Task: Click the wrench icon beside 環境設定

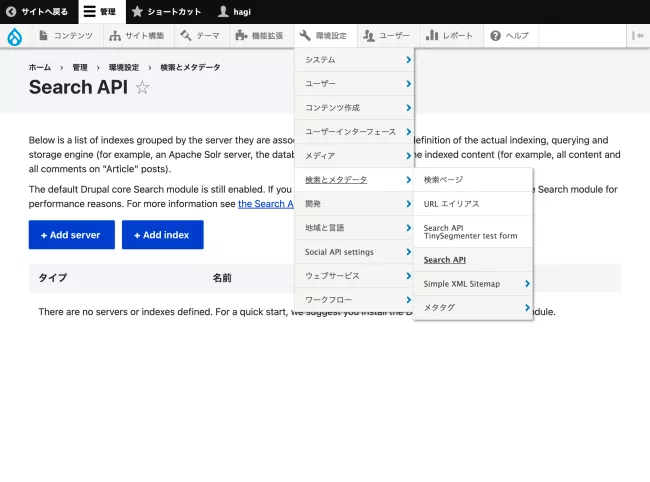Action: (305, 36)
